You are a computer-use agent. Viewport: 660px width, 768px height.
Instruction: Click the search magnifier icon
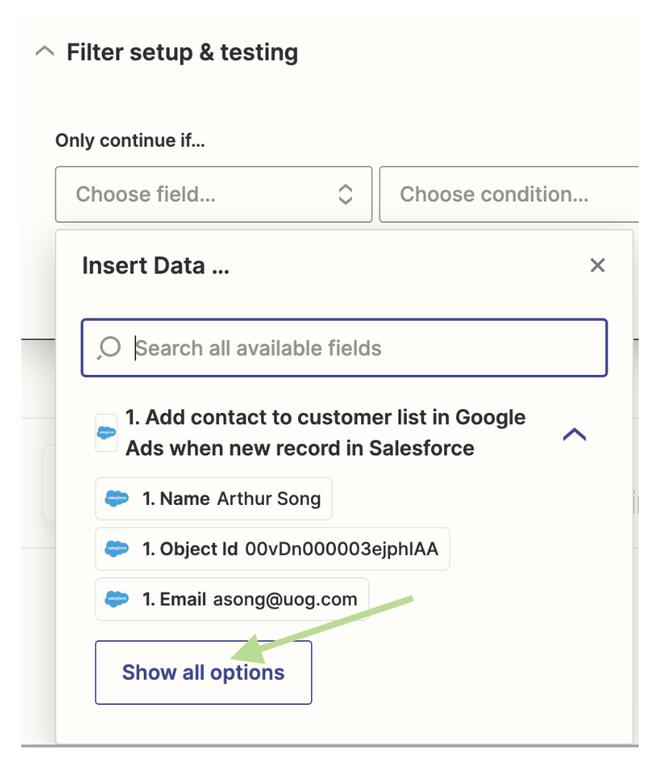click(x=109, y=348)
